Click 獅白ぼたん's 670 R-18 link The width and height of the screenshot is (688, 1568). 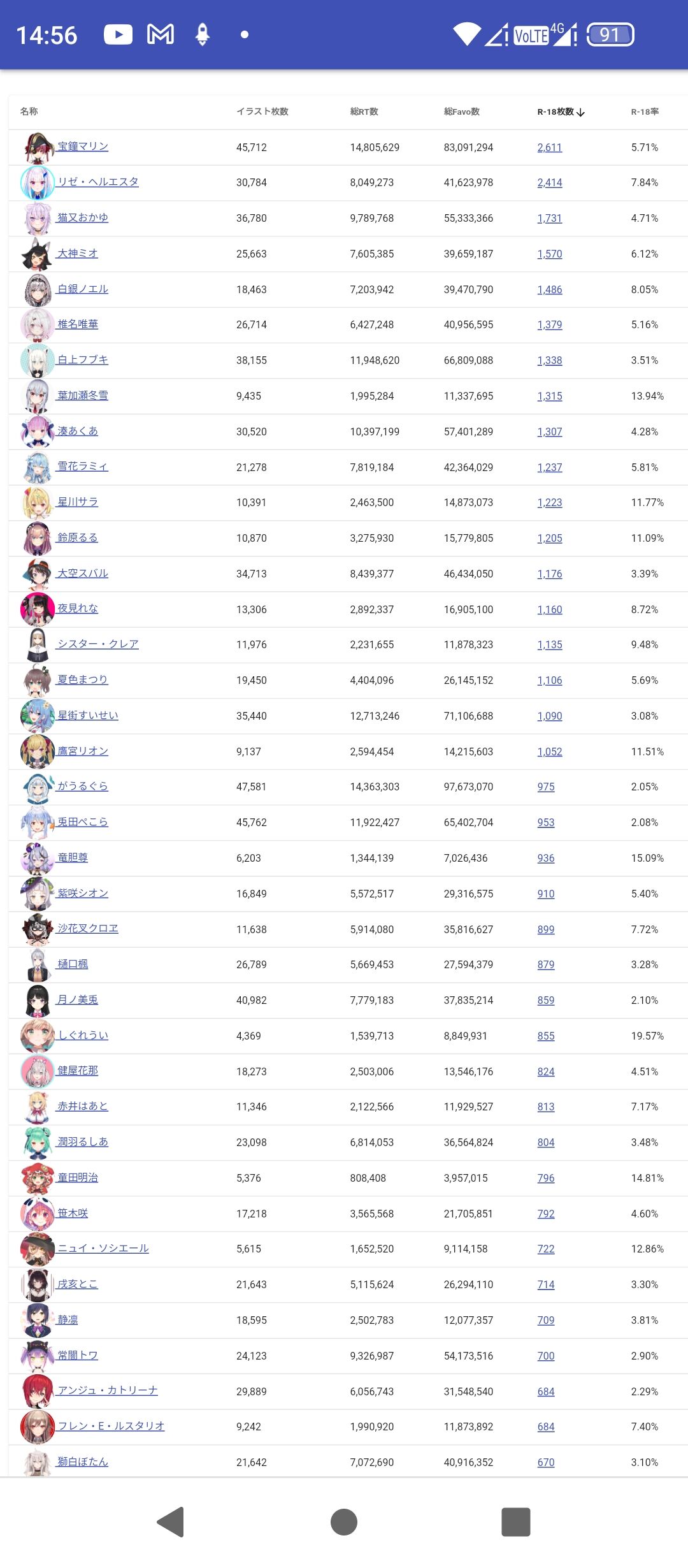tap(545, 1462)
